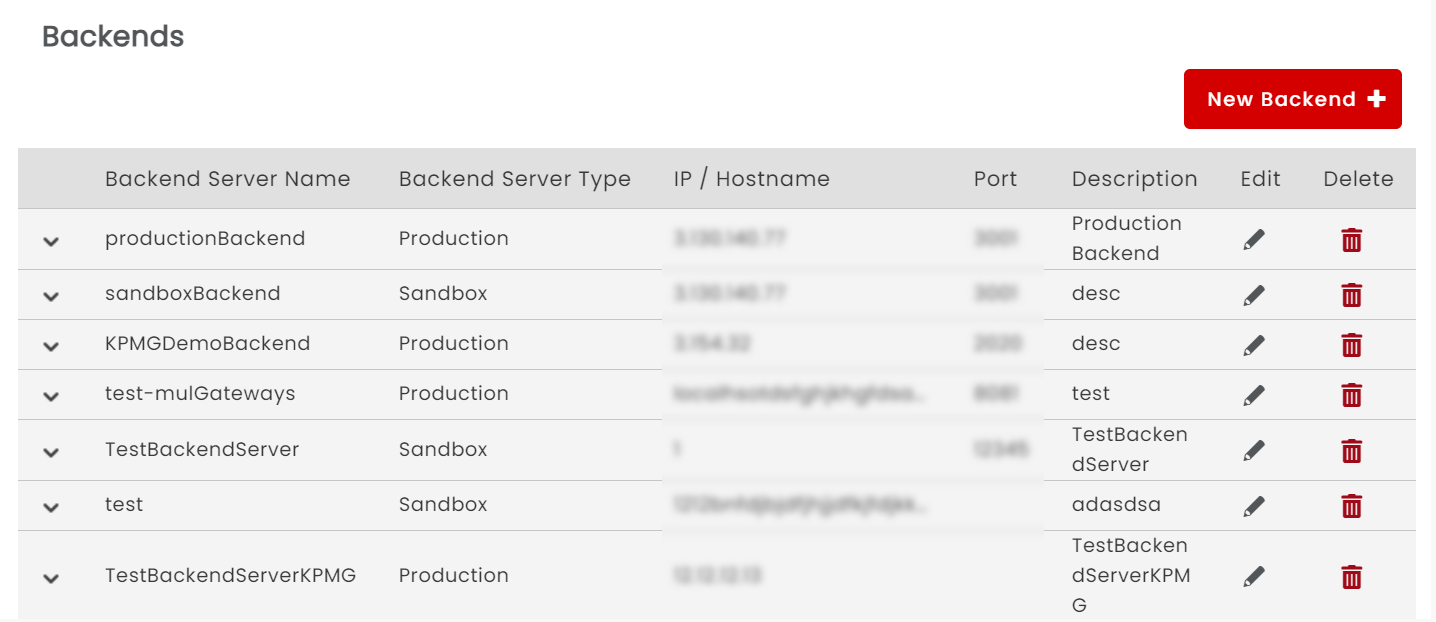1436x622 pixels.
Task: Select the productionBackend name cell
Action: (x=205, y=238)
